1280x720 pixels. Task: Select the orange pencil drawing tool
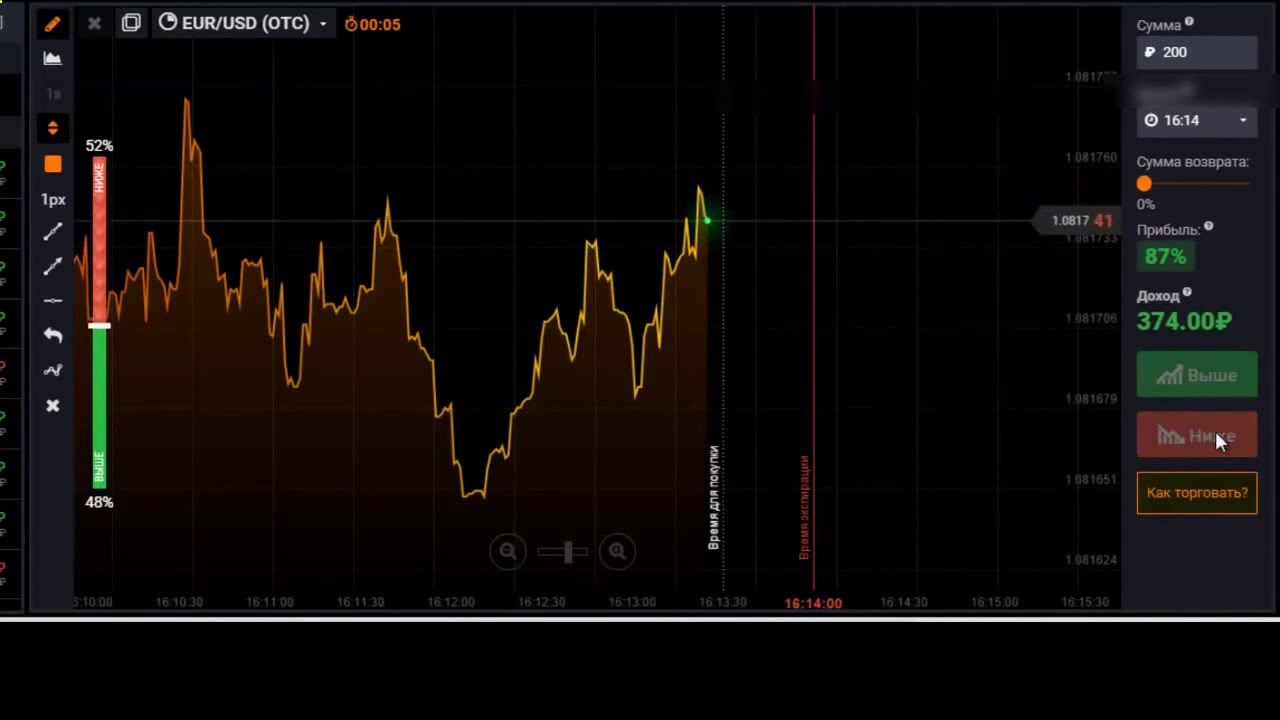click(x=53, y=24)
